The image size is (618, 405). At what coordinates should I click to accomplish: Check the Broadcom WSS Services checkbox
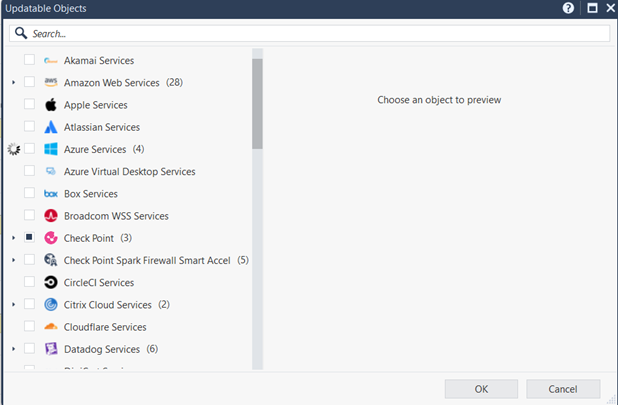point(30,215)
